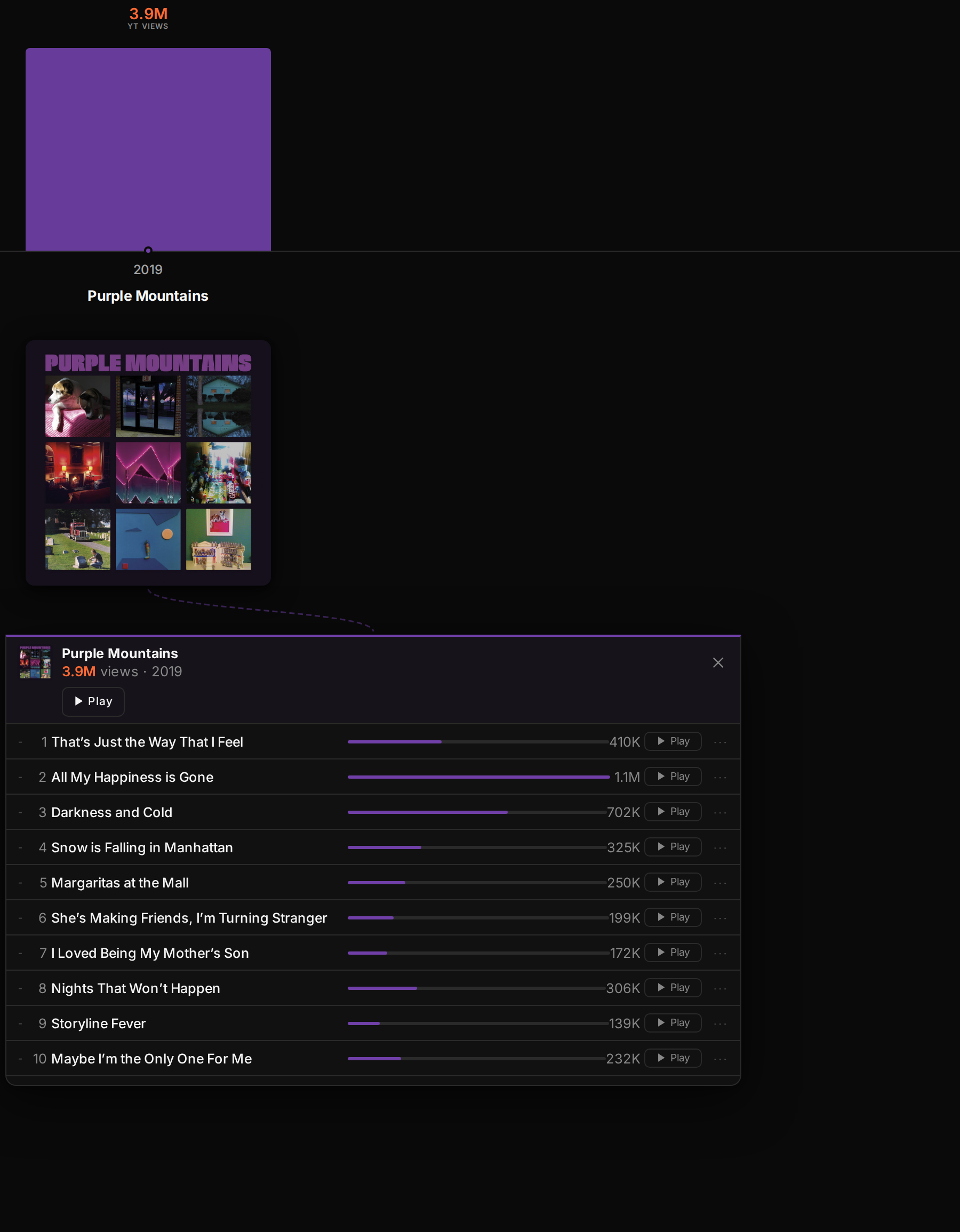
Task: Open more options for Darkness and Cold
Action: point(721,812)
